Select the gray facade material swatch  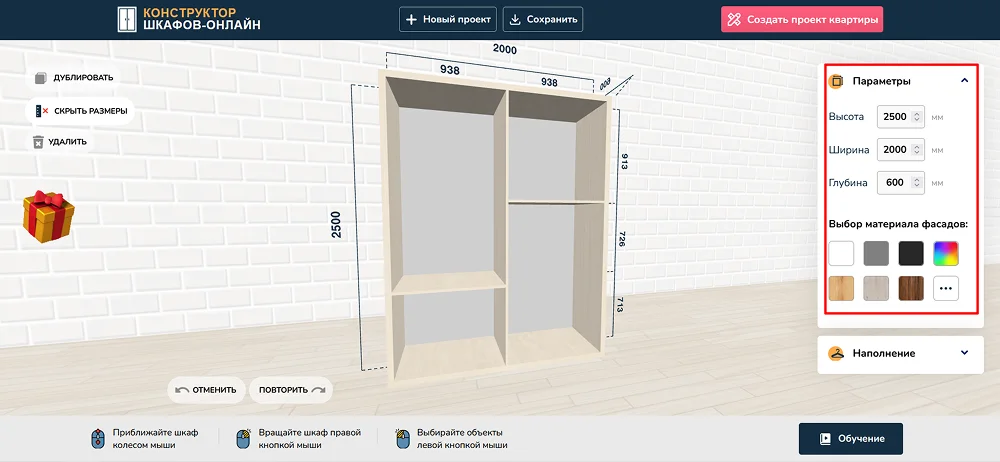click(x=876, y=253)
